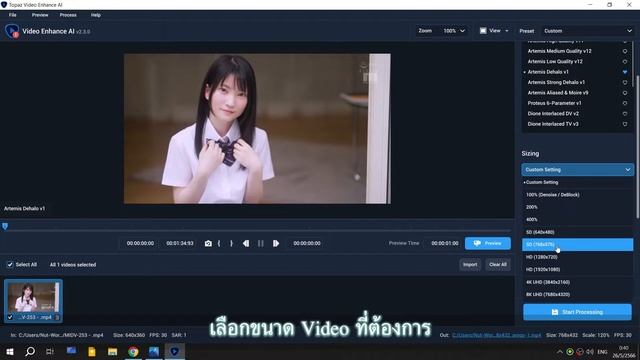Click the Video Enhance AI logo icon
Screen dimensions: 640x360
point(12,31)
